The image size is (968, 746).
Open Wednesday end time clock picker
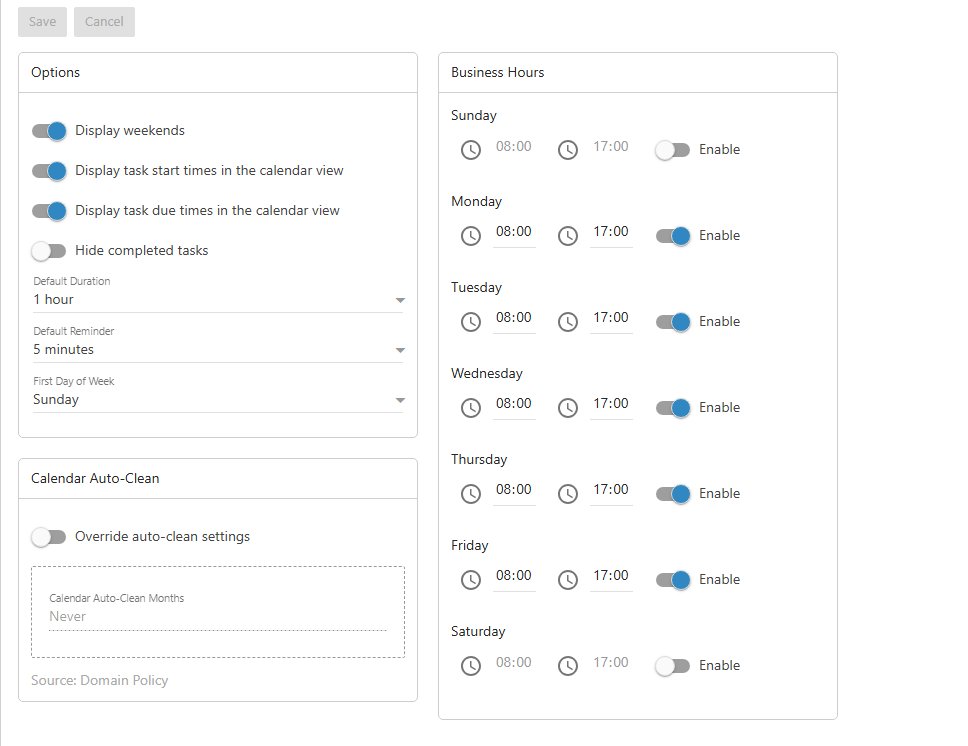pyautogui.click(x=568, y=408)
